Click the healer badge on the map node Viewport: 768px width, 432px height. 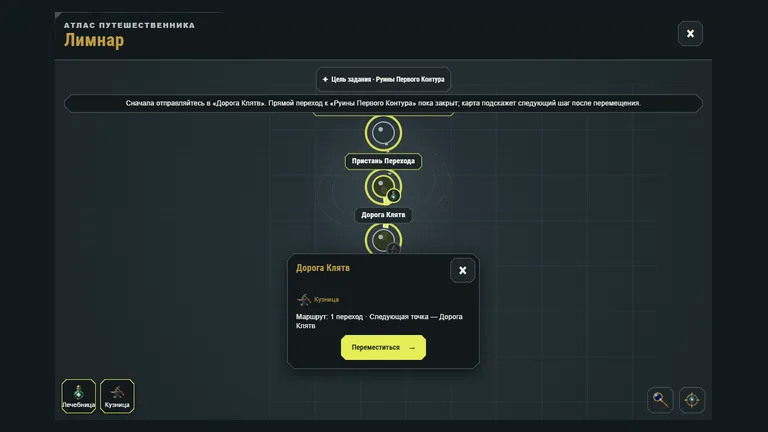pos(393,196)
